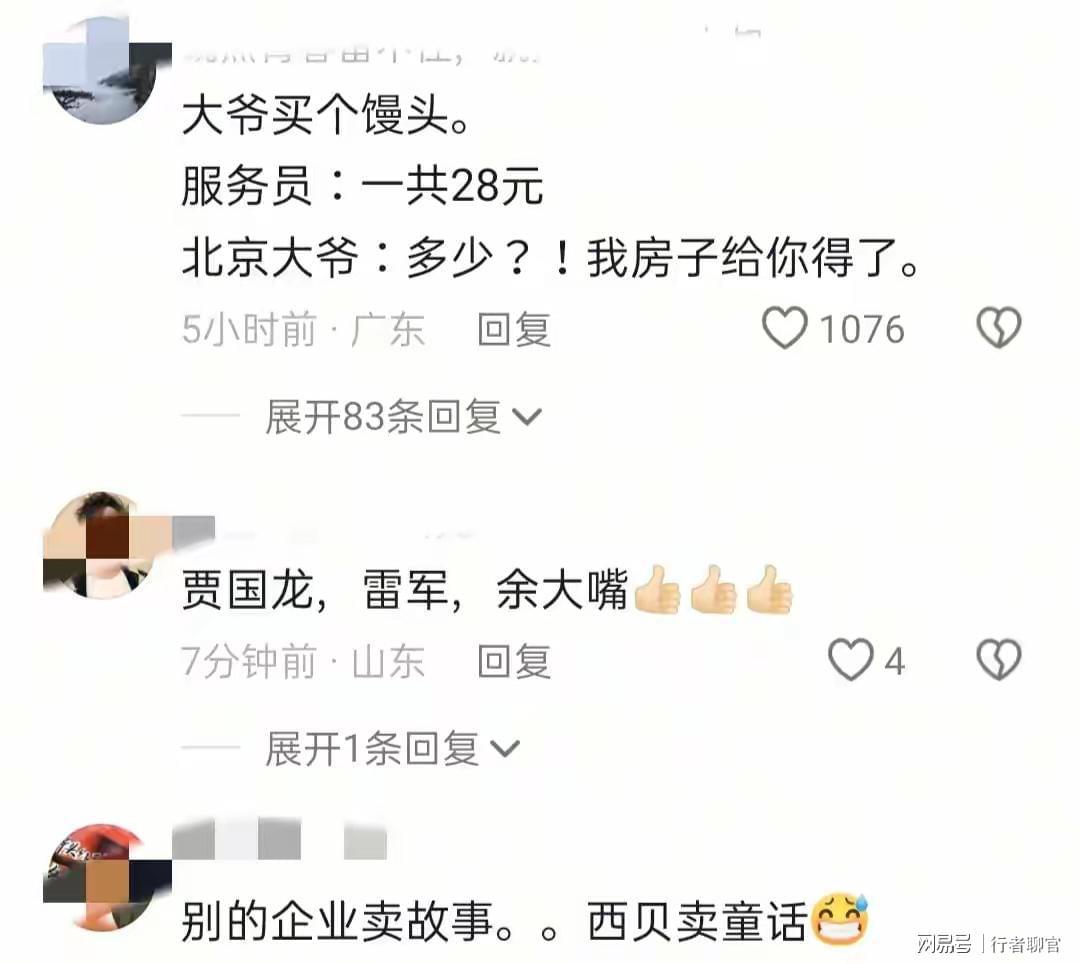Expand the 83 replies thread
Screen dimensions: 1080x964
pyautogui.click(x=404, y=417)
